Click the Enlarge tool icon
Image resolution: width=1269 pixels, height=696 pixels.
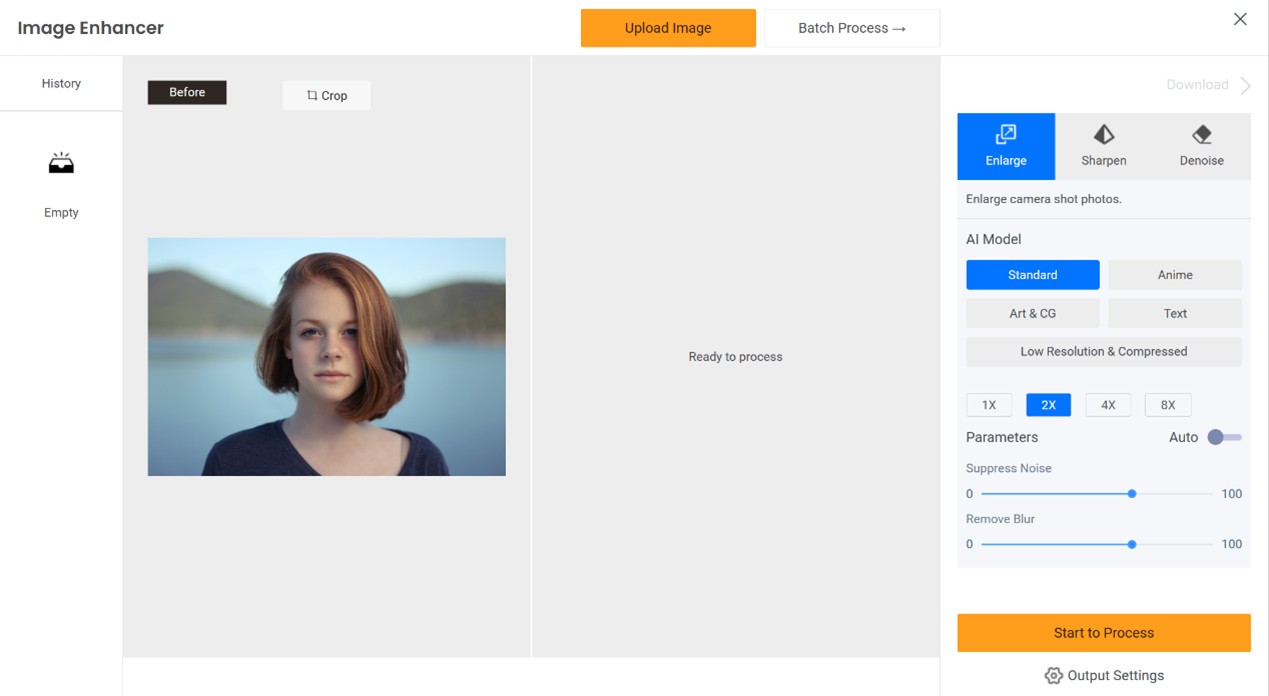(1005, 135)
